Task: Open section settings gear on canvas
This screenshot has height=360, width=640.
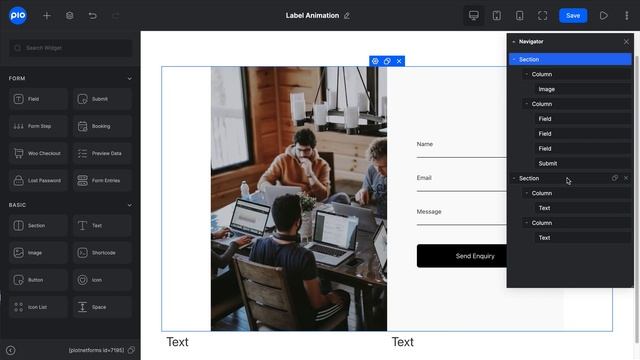Action: coord(375,61)
